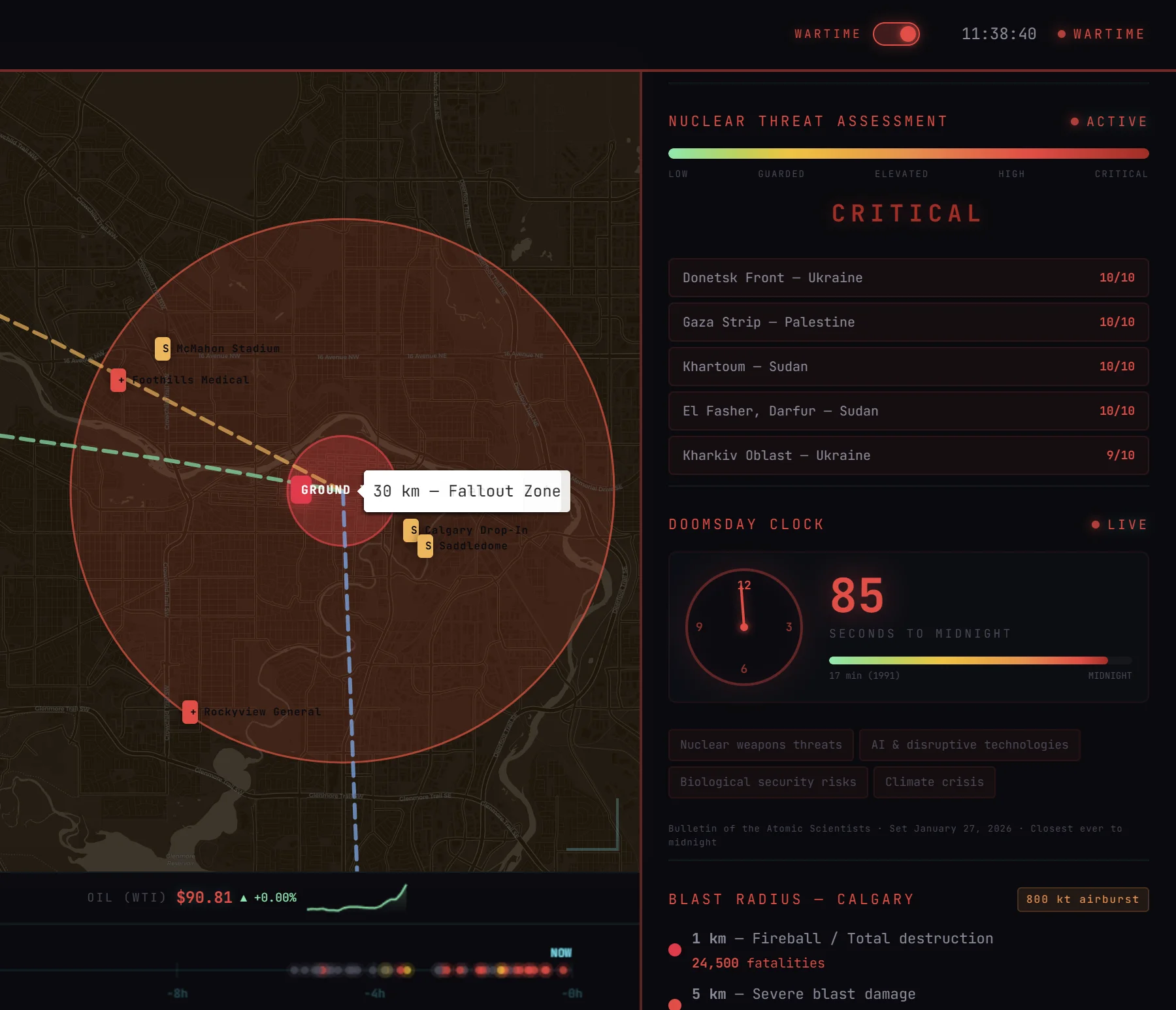This screenshot has width=1176, height=1010.
Task: Open the AI & disruptive technologies category
Action: [x=969, y=745]
